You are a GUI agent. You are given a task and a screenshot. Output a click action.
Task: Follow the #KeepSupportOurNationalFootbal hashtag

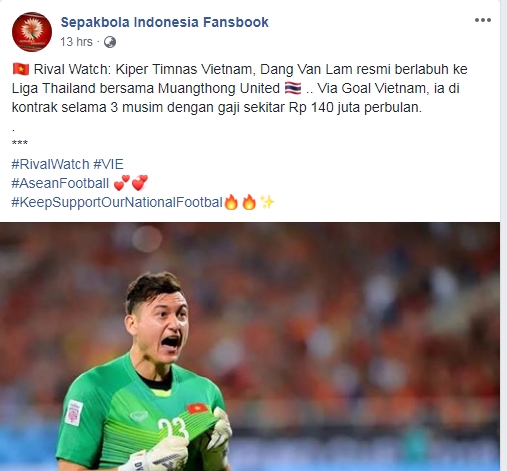click(117, 202)
